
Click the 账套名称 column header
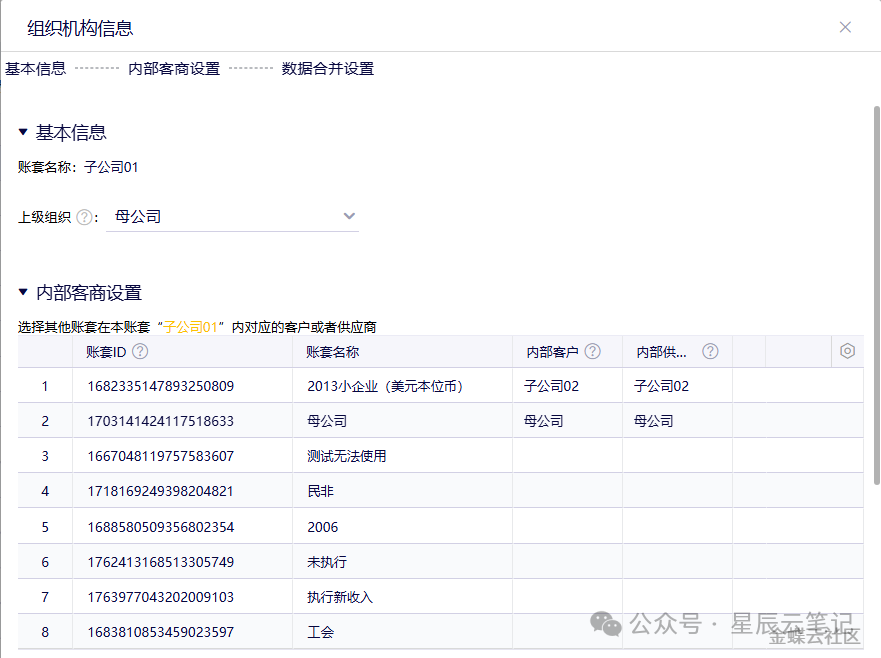tap(333, 352)
